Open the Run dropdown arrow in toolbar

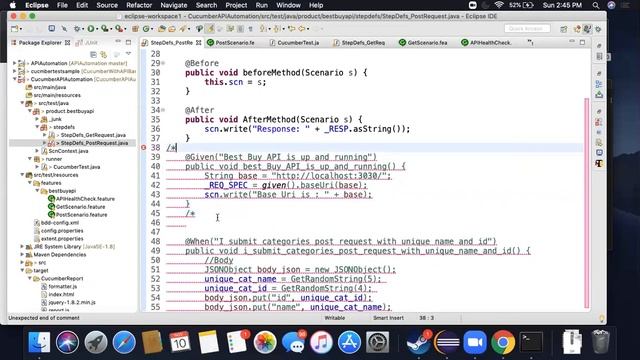[96, 29]
